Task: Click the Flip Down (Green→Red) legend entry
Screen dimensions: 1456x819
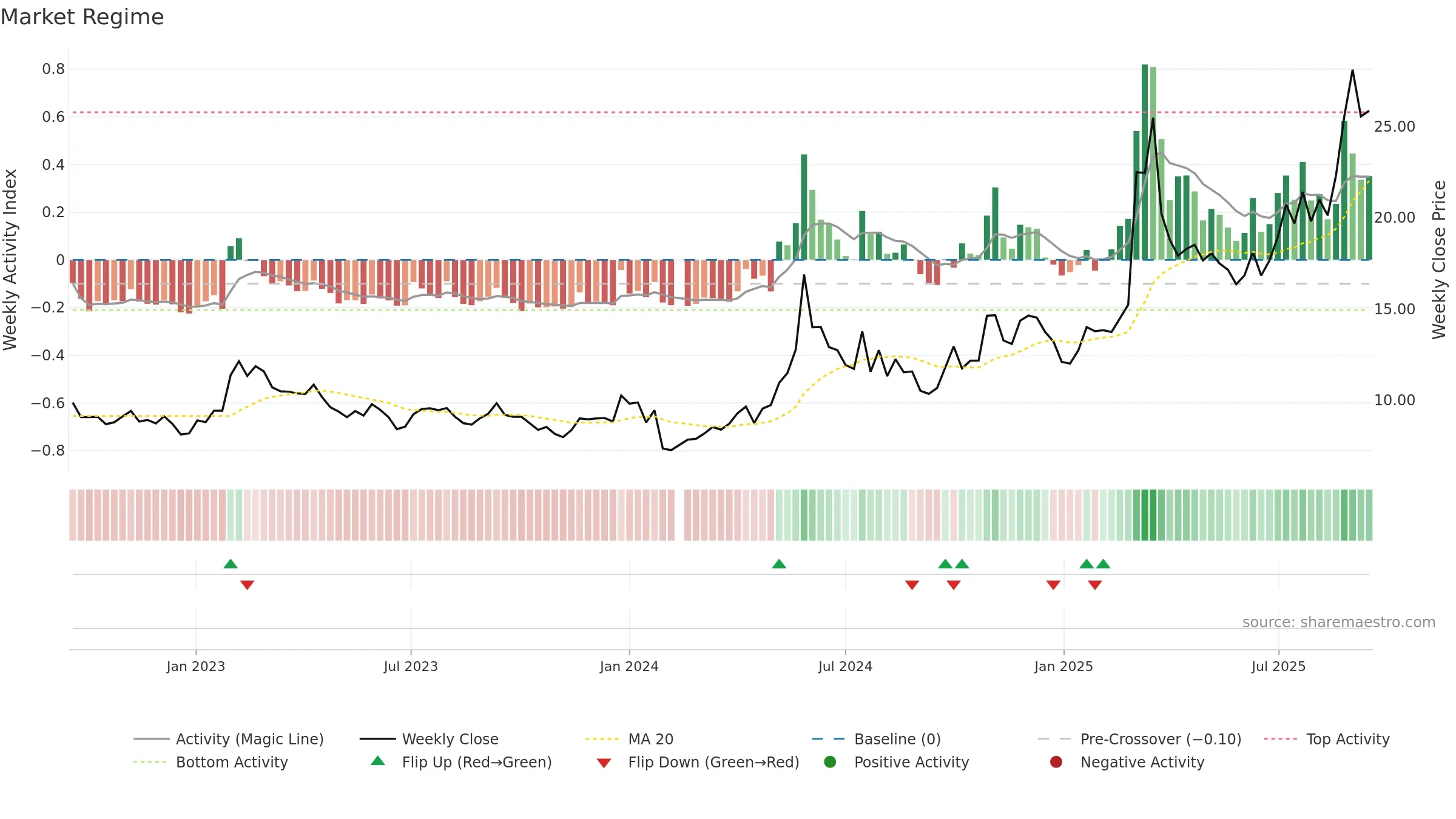Action: [x=698, y=762]
